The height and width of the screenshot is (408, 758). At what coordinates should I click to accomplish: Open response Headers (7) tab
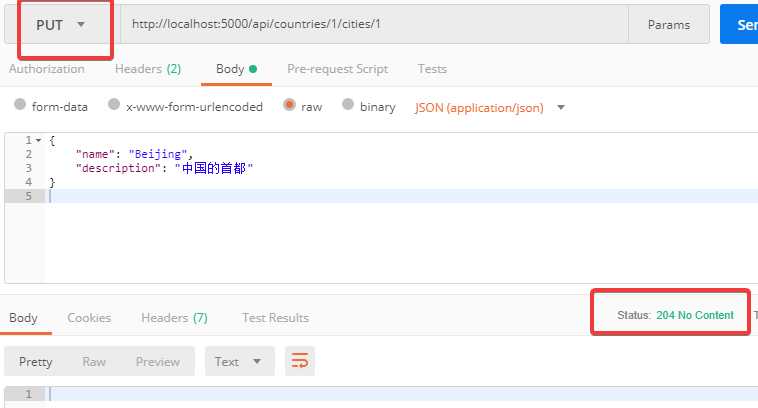click(x=175, y=318)
